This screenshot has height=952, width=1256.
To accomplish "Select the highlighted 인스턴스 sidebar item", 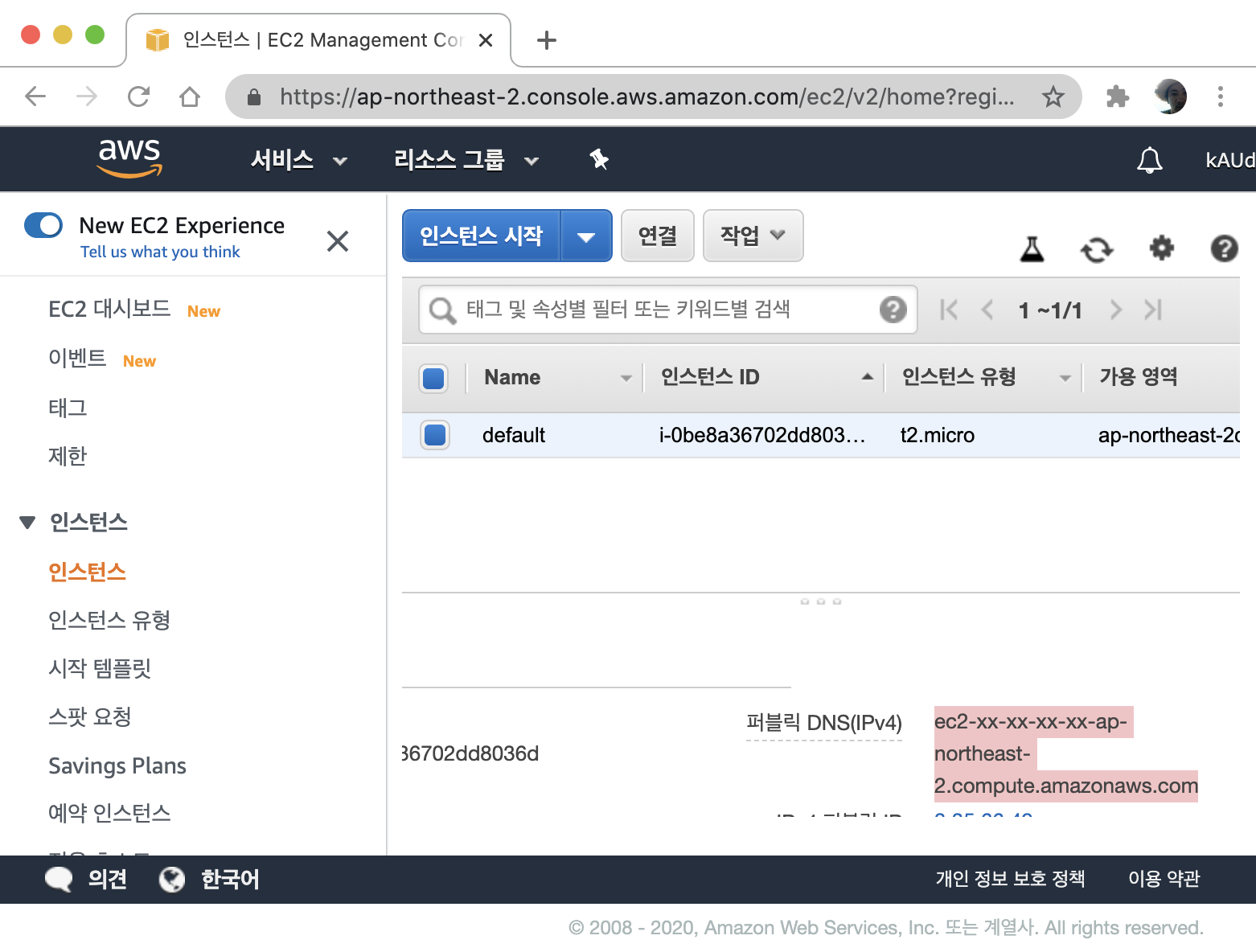I will (88, 572).
